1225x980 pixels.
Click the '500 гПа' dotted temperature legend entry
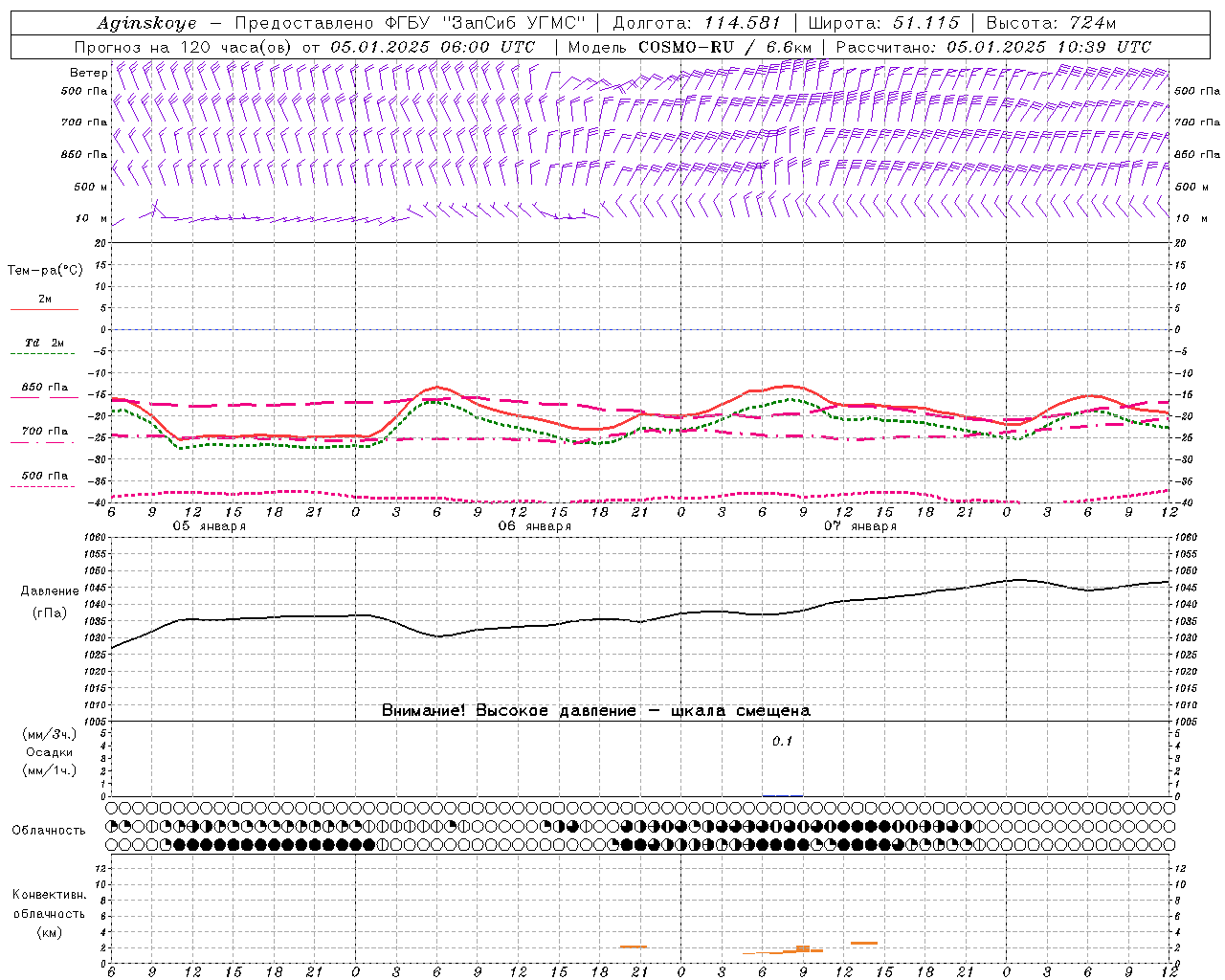[45, 476]
